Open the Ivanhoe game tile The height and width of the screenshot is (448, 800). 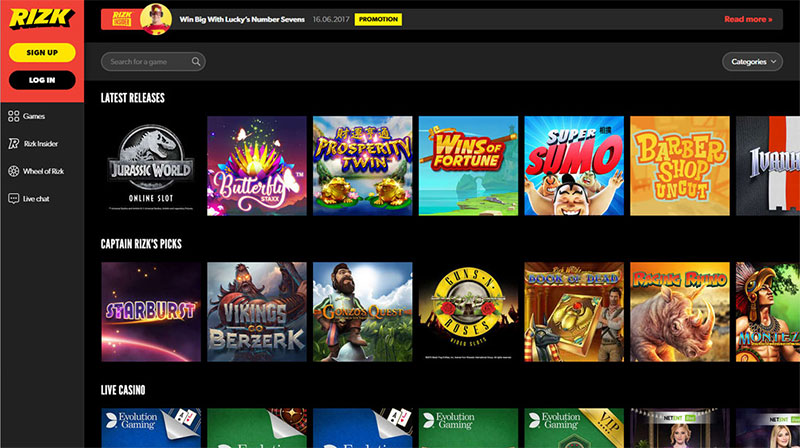[x=768, y=166]
